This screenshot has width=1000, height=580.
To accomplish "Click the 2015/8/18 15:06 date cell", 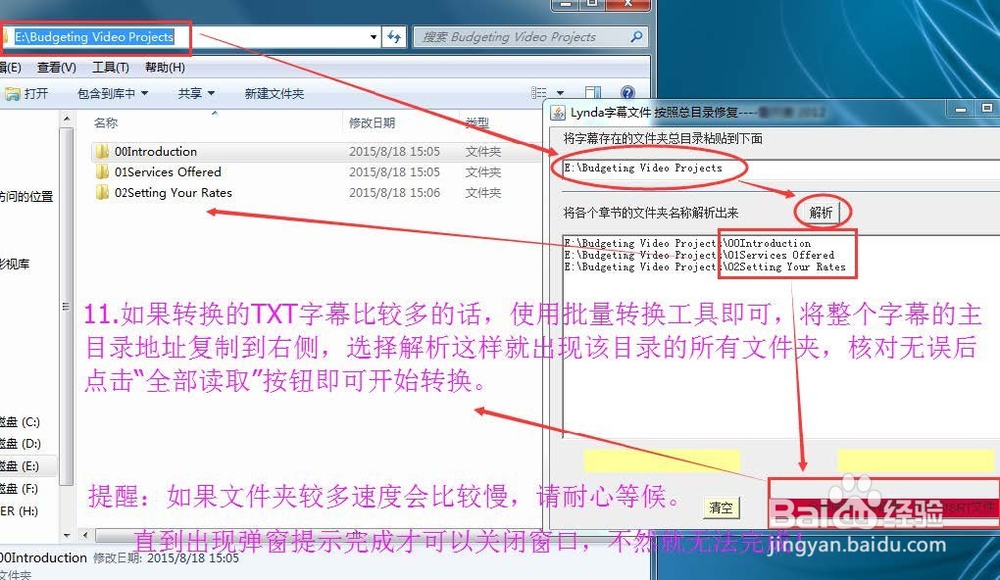I will (x=395, y=193).
